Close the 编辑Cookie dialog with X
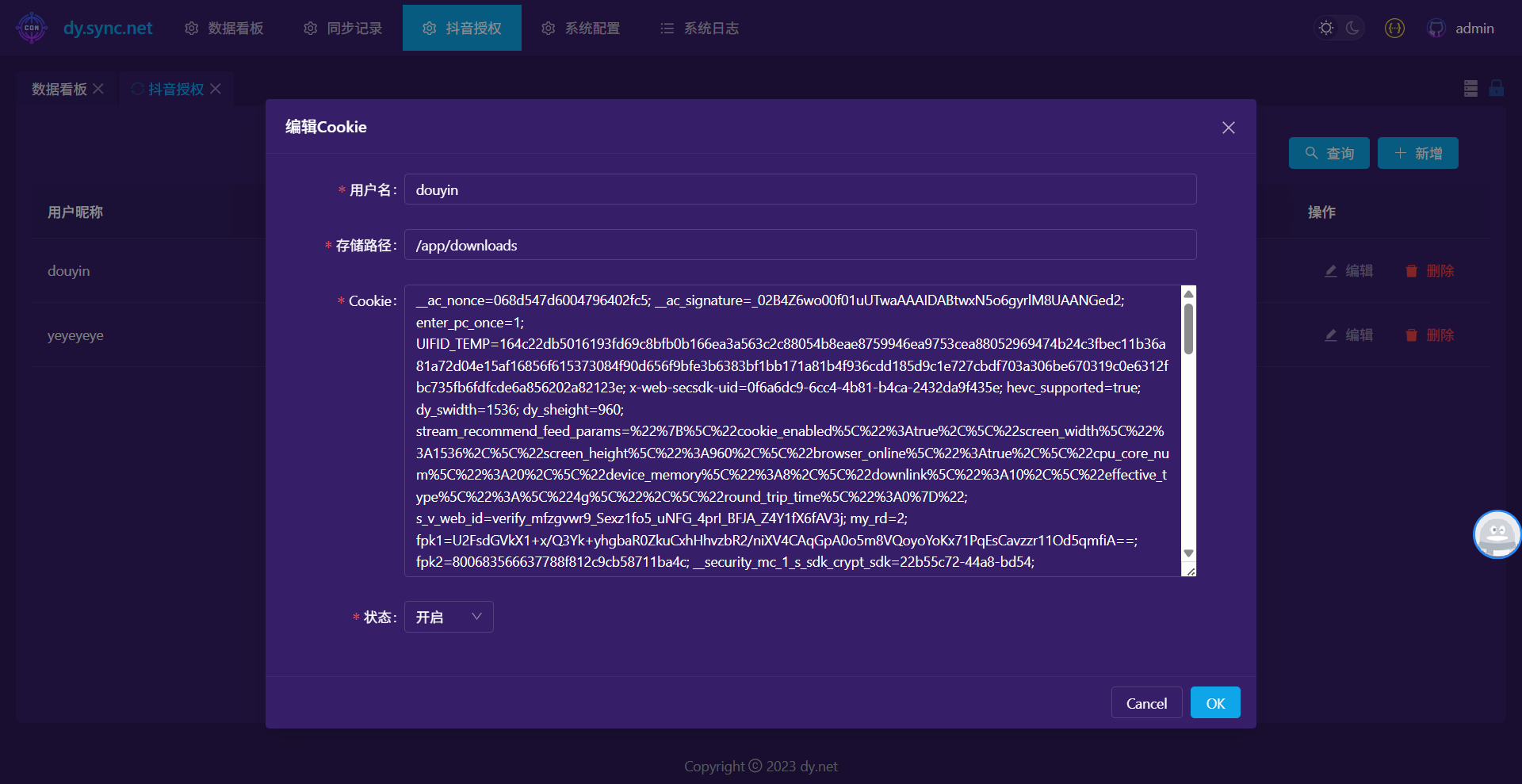Screen dimensions: 1522x784 1229,127
